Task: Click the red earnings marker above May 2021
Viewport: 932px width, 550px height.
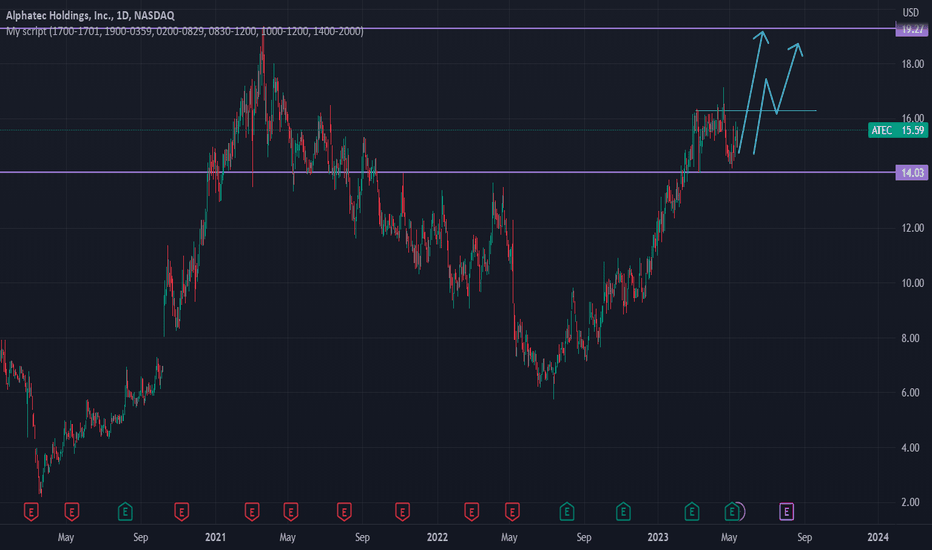Action: (x=290, y=511)
